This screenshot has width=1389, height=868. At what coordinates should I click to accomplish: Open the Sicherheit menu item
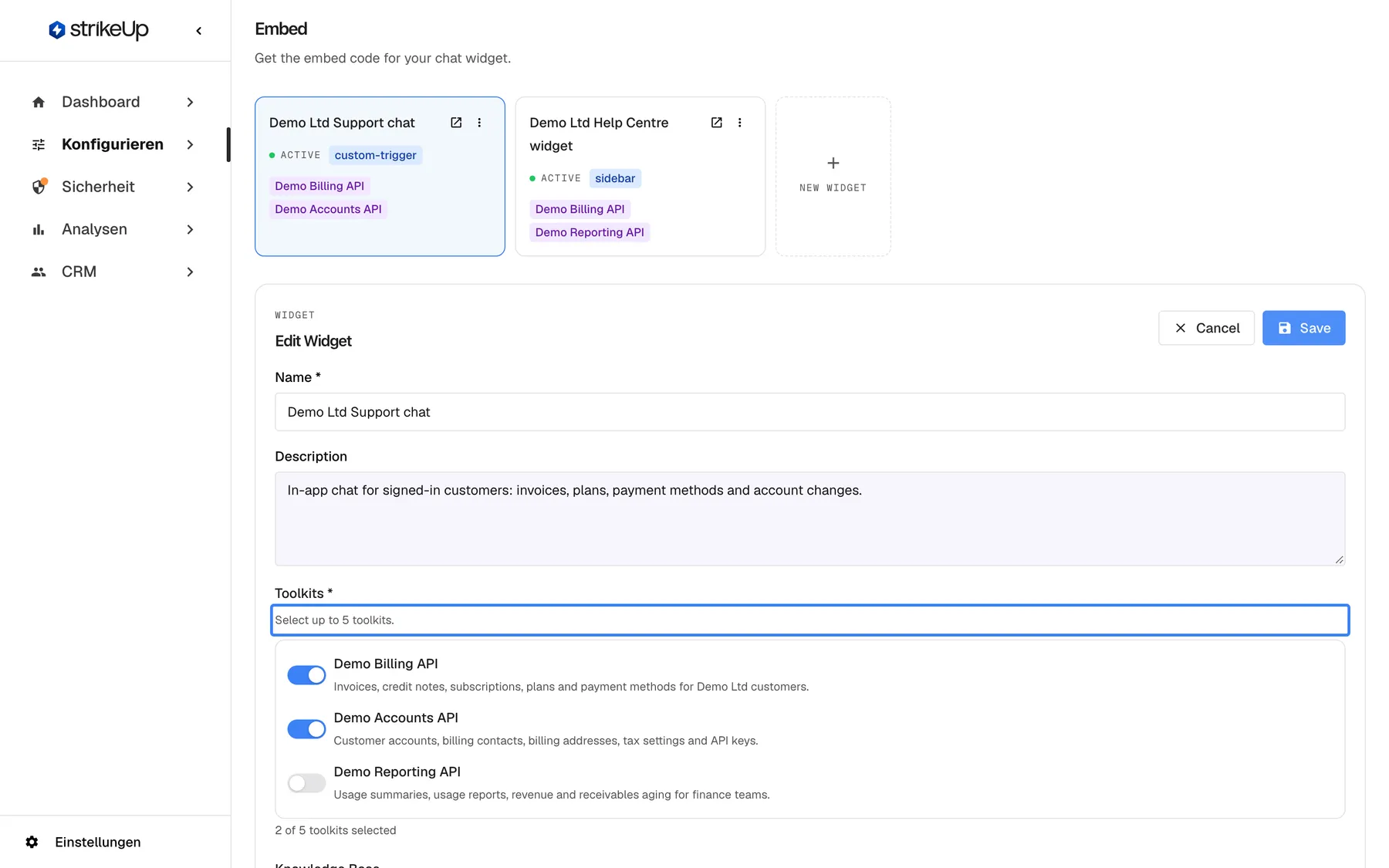pos(113,187)
